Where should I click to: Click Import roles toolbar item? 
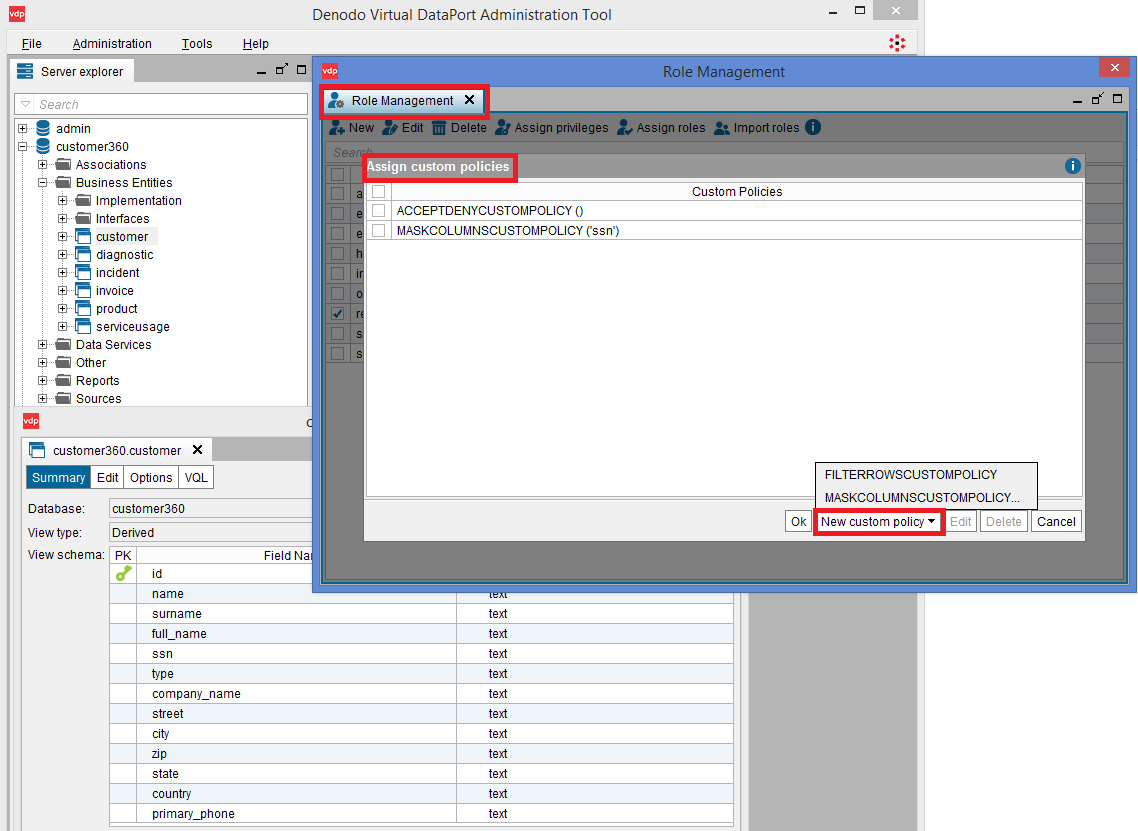click(757, 128)
